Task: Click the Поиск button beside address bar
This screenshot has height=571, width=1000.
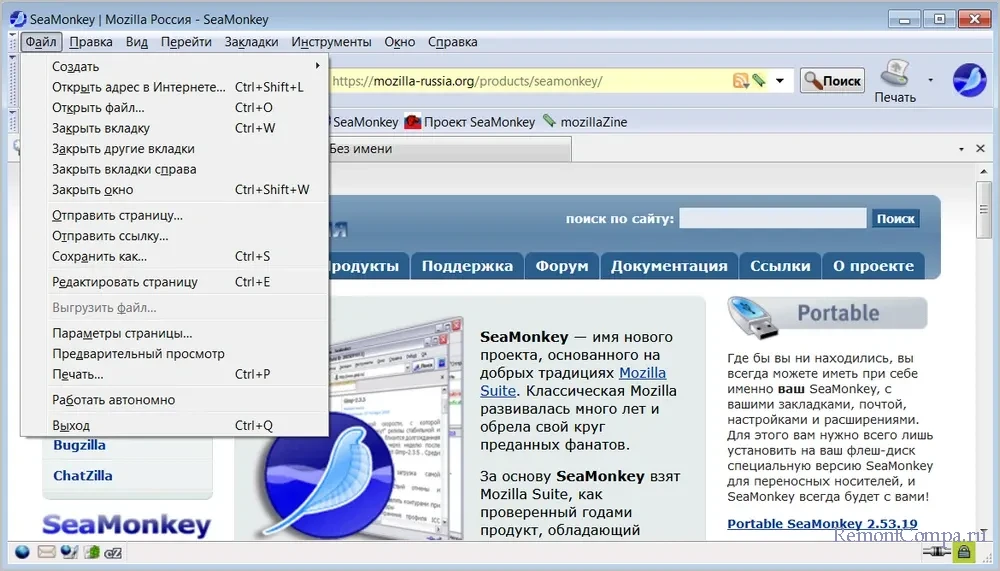Action: coord(832,80)
